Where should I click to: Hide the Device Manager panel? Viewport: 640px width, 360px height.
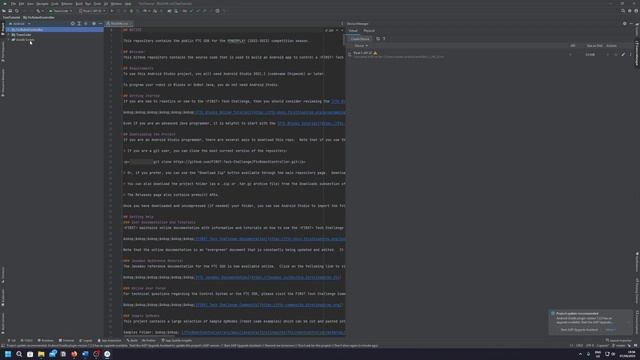[x=631, y=24]
